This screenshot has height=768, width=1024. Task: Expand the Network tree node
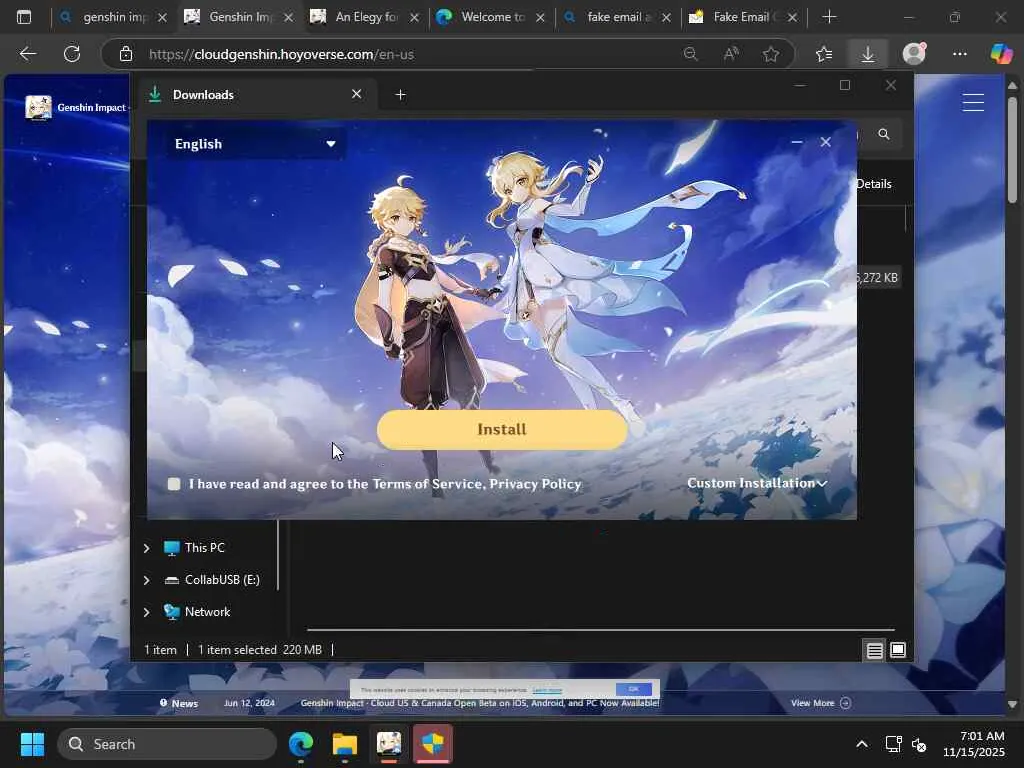[x=146, y=612]
